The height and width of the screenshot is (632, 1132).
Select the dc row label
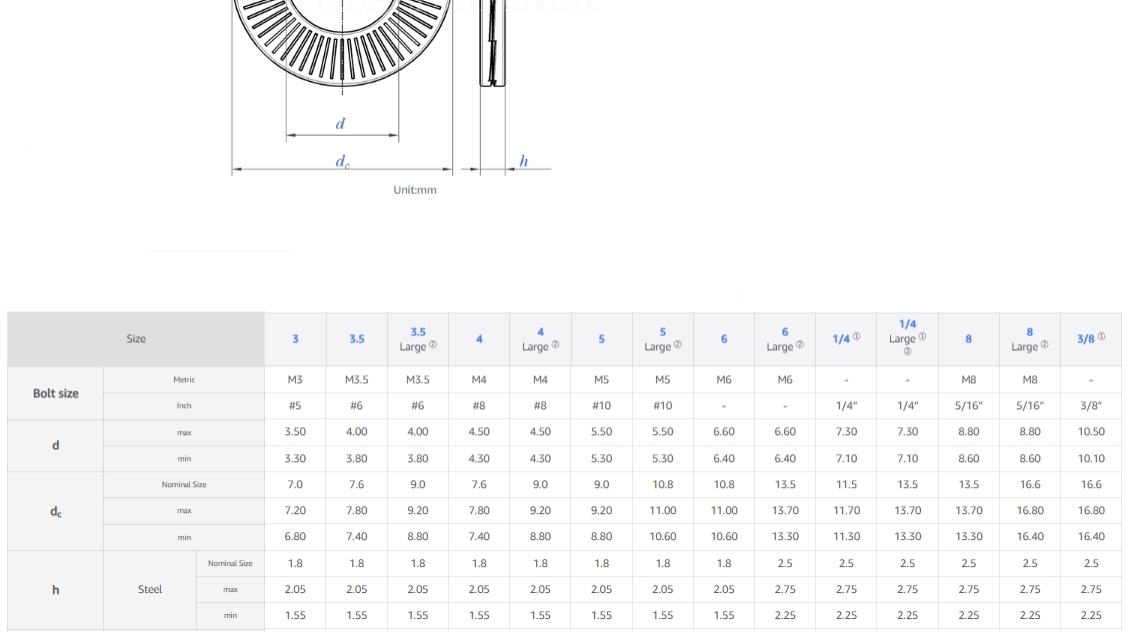coord(55,510)
